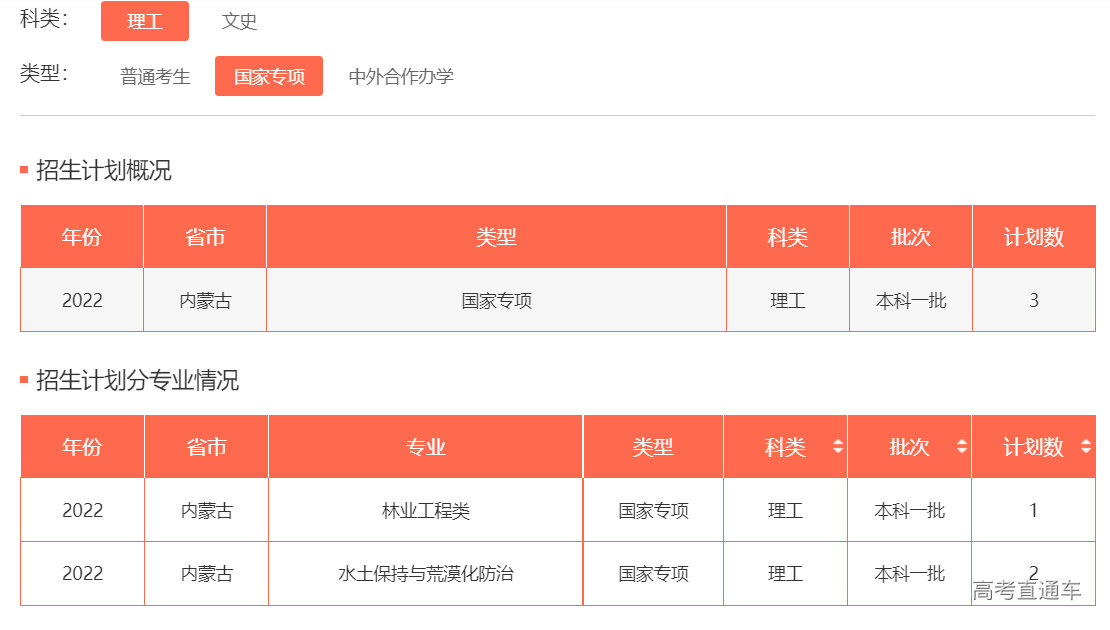Screen dimensions: 1110x630
Task: Click the sort arrows beside the 批次 header
Action: 962,447
